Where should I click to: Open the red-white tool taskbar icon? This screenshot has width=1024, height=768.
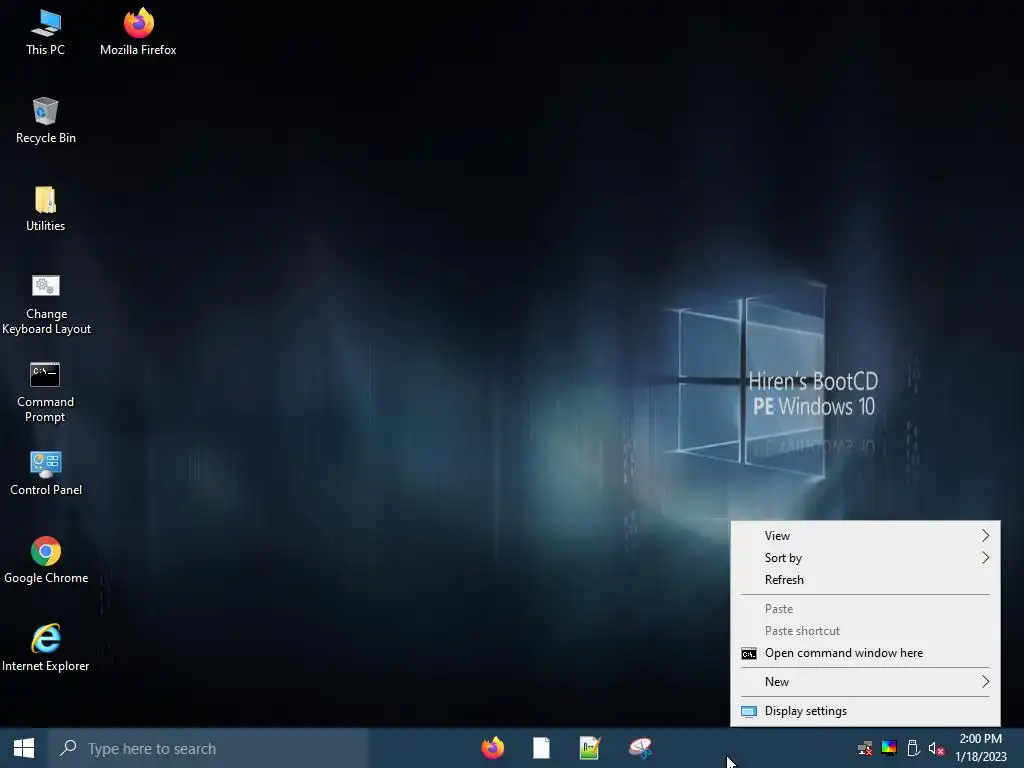tap(640, 748)
